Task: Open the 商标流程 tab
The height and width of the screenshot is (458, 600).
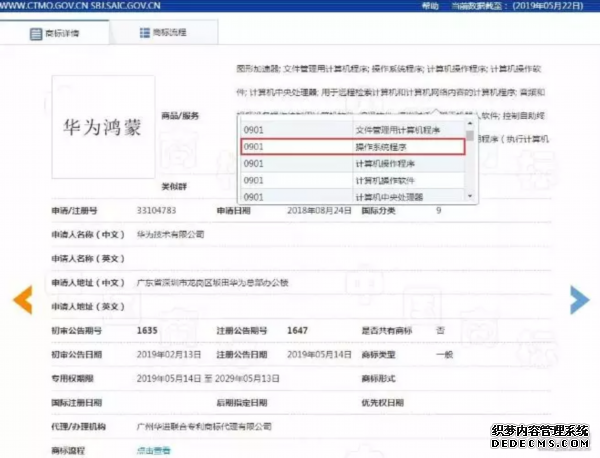Action: tap(164, 33)
